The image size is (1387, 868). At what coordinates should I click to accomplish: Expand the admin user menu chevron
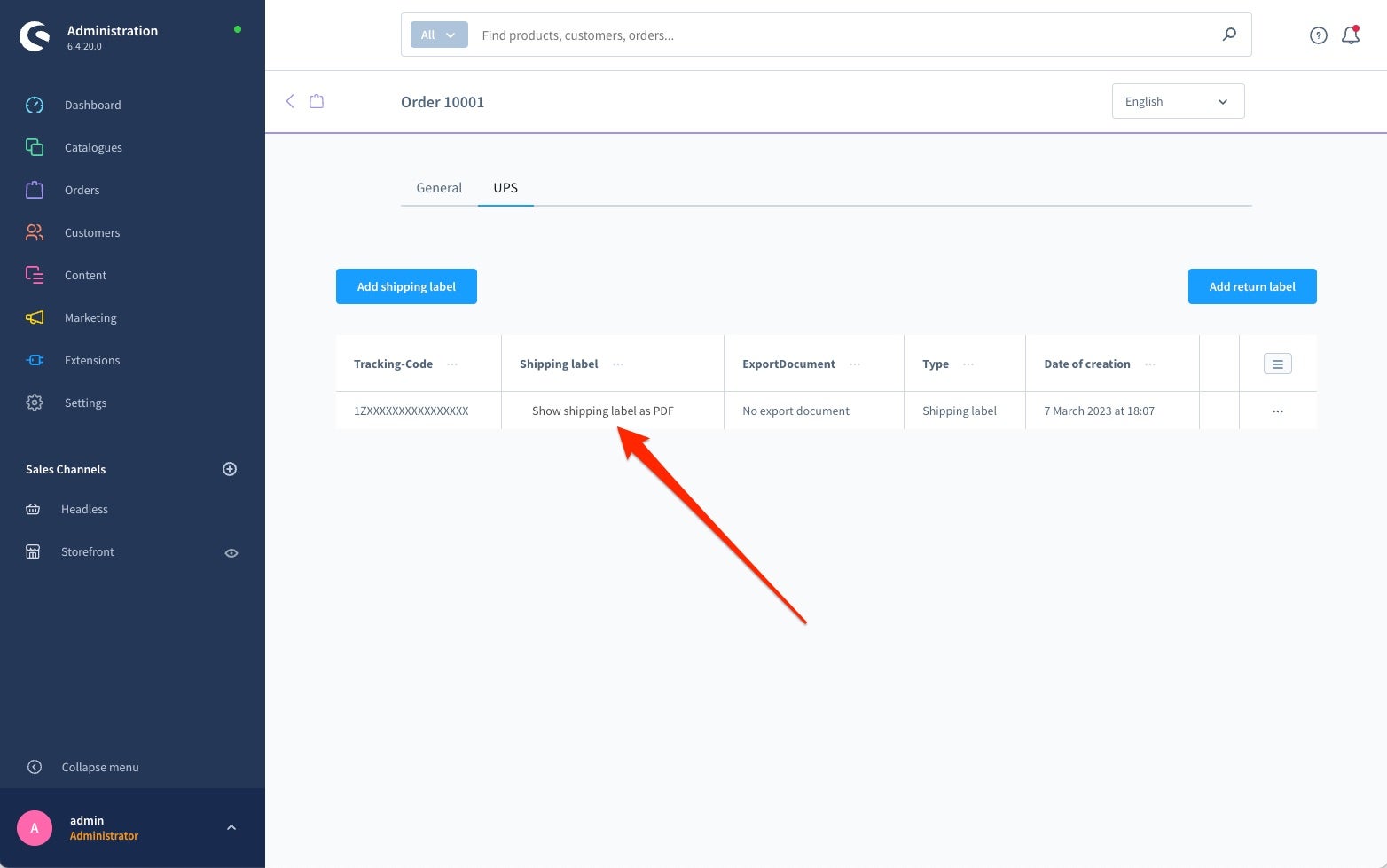(x=231, y=827)
